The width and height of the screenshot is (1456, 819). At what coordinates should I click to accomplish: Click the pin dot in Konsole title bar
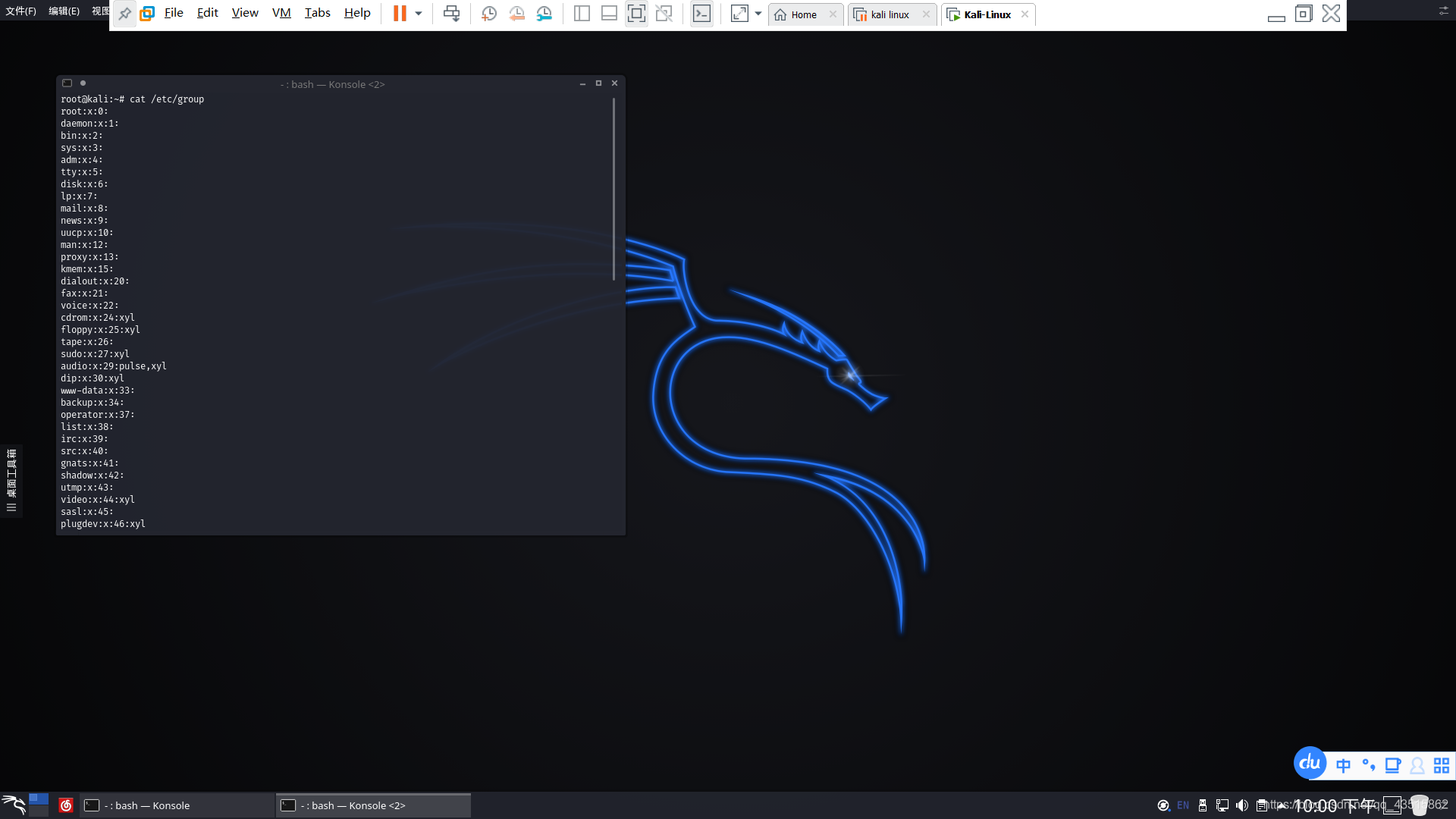pyautogui.click(x=83, y=83)
